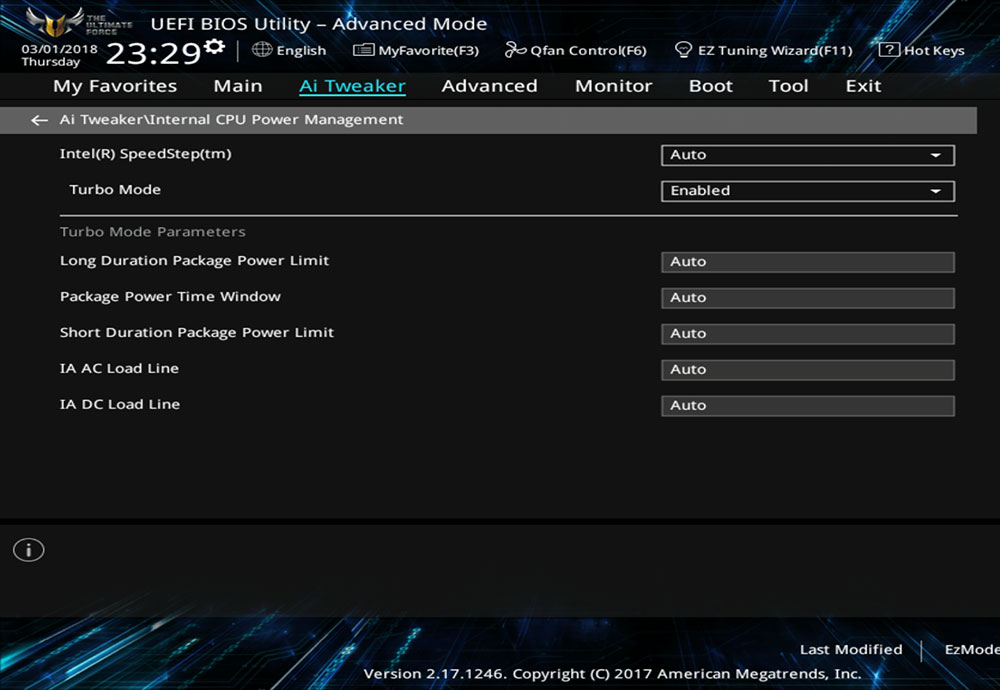
Task: Click the Qfan Control fan icon
Action: point(515,50)
